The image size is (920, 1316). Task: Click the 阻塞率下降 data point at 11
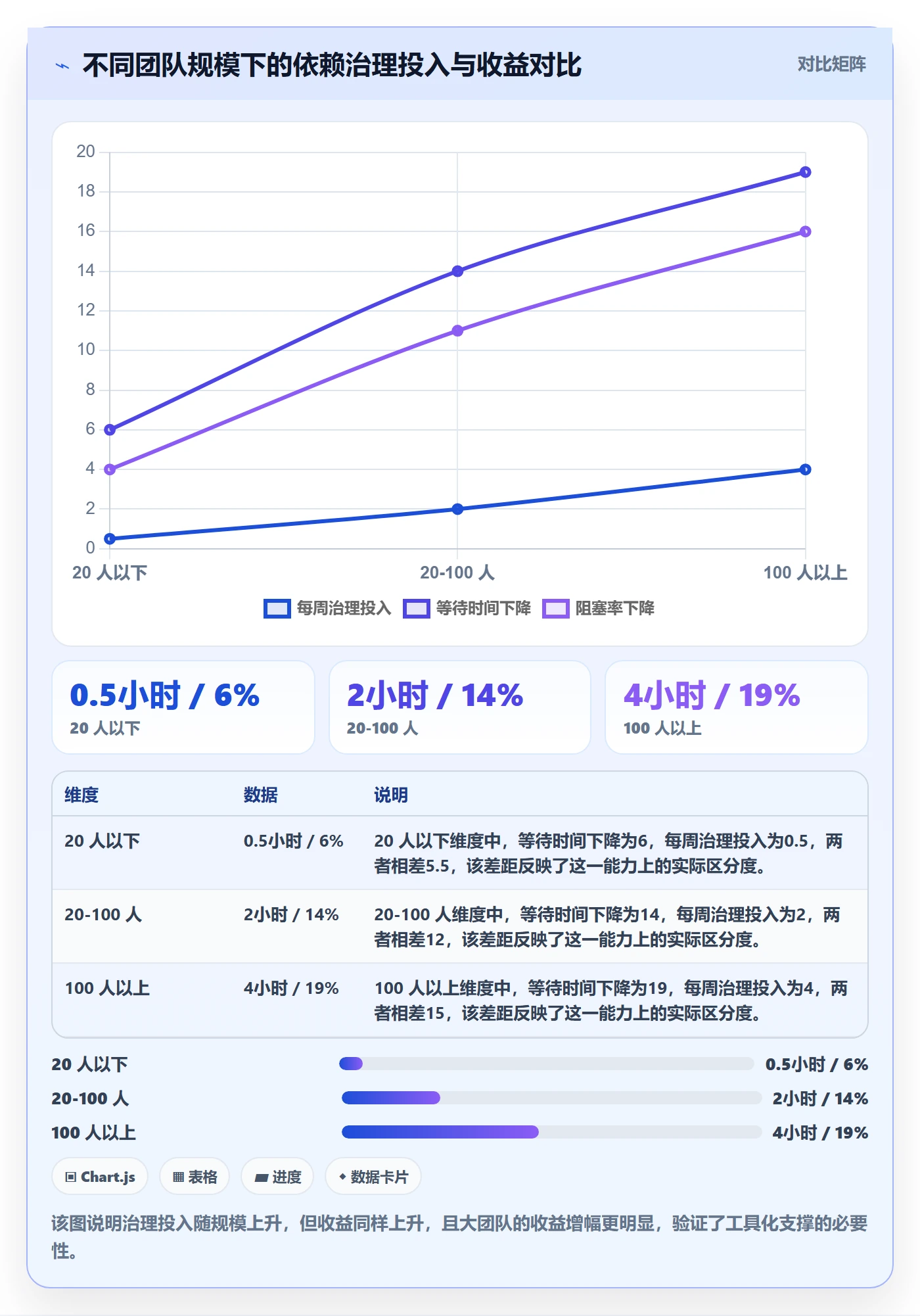(x=457, y=331)
